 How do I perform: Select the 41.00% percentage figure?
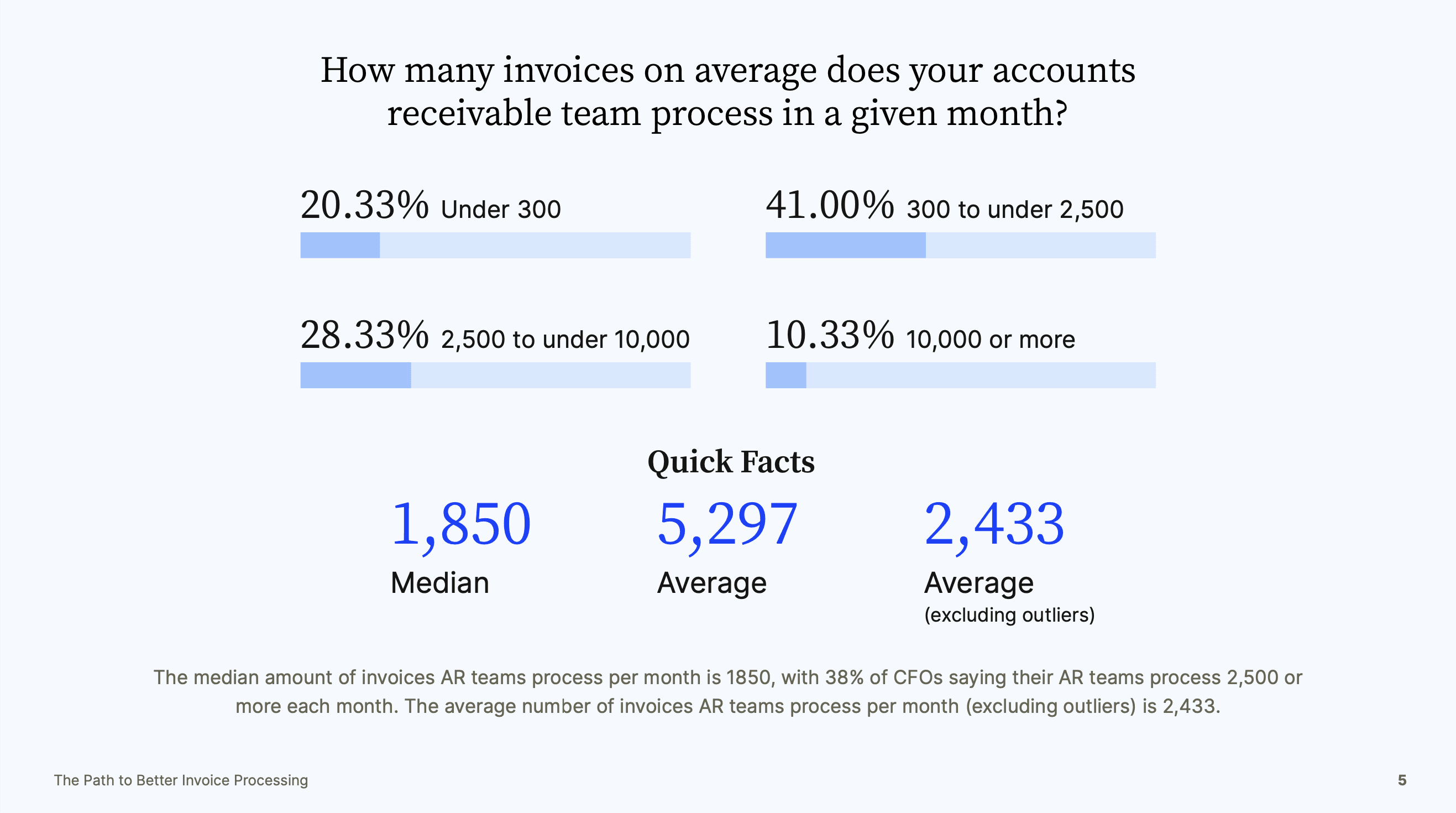830,206
